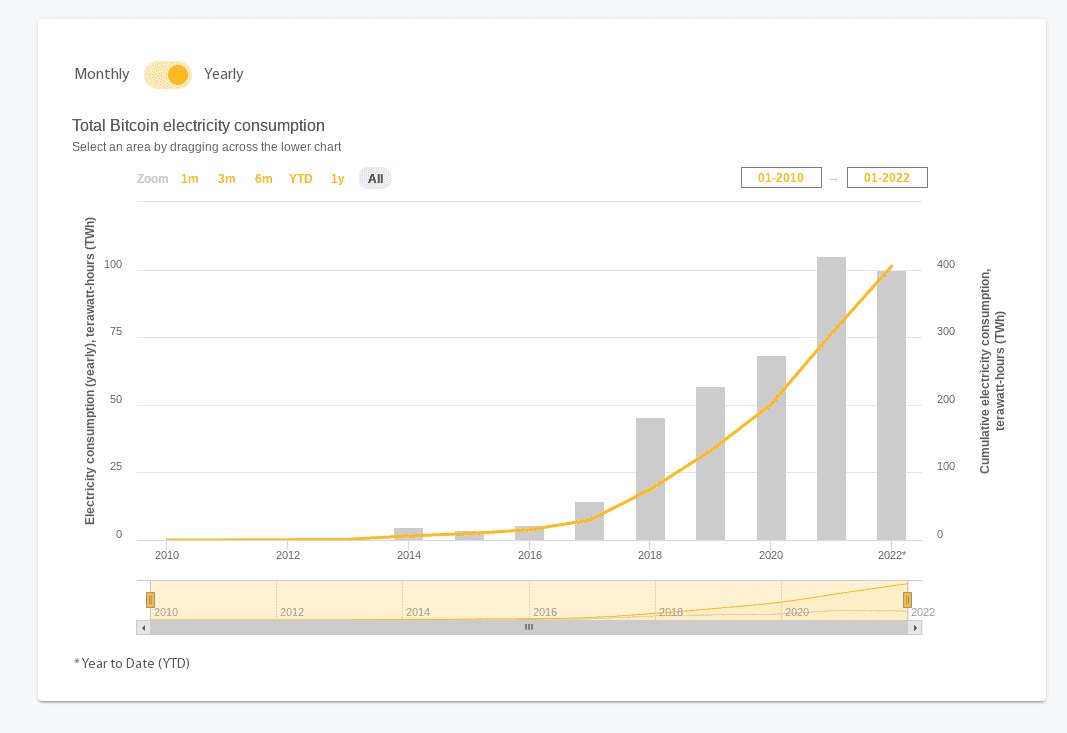
Task: Set zoom to 1y
Action: click(x=338, y=179)
